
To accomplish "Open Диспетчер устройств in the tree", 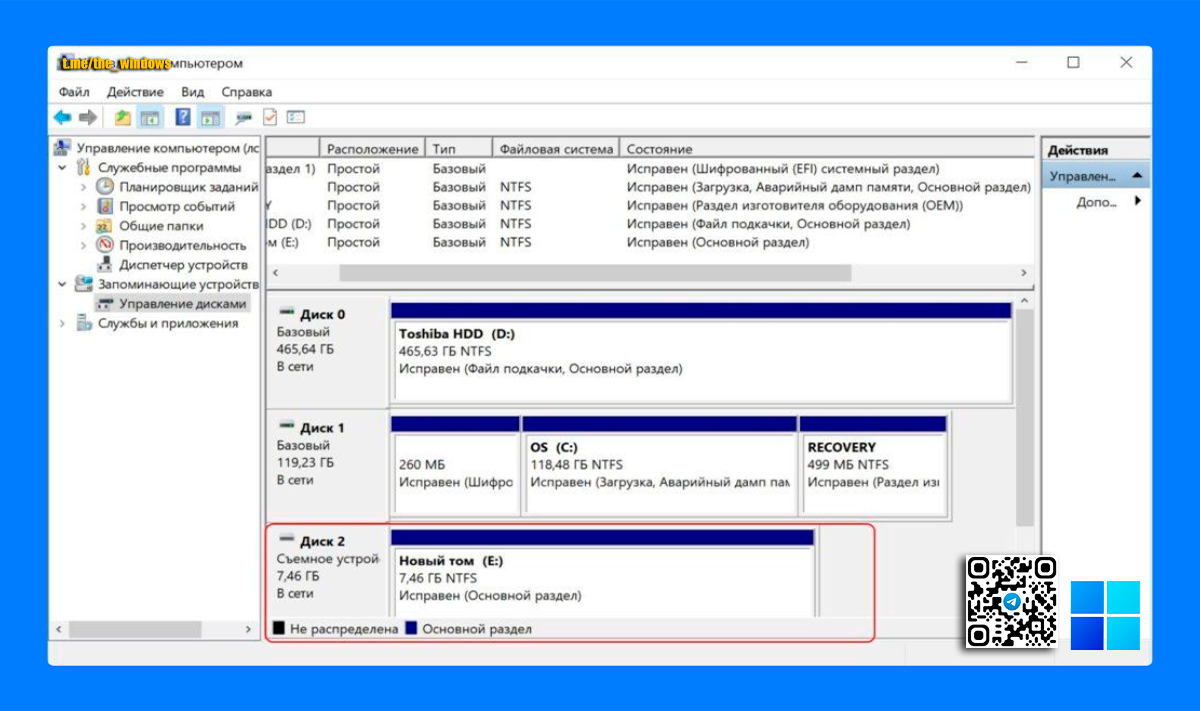I will tap(182, 265).
